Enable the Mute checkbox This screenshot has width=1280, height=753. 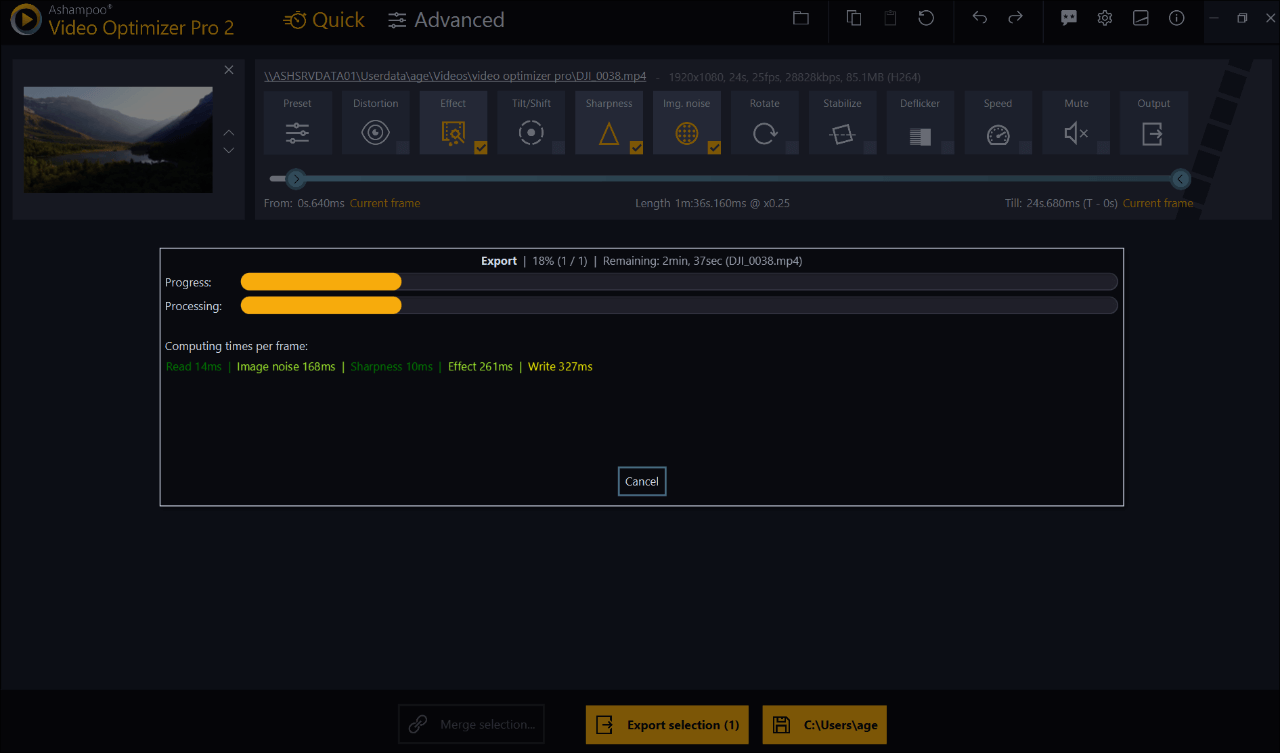pos(1103,148)
